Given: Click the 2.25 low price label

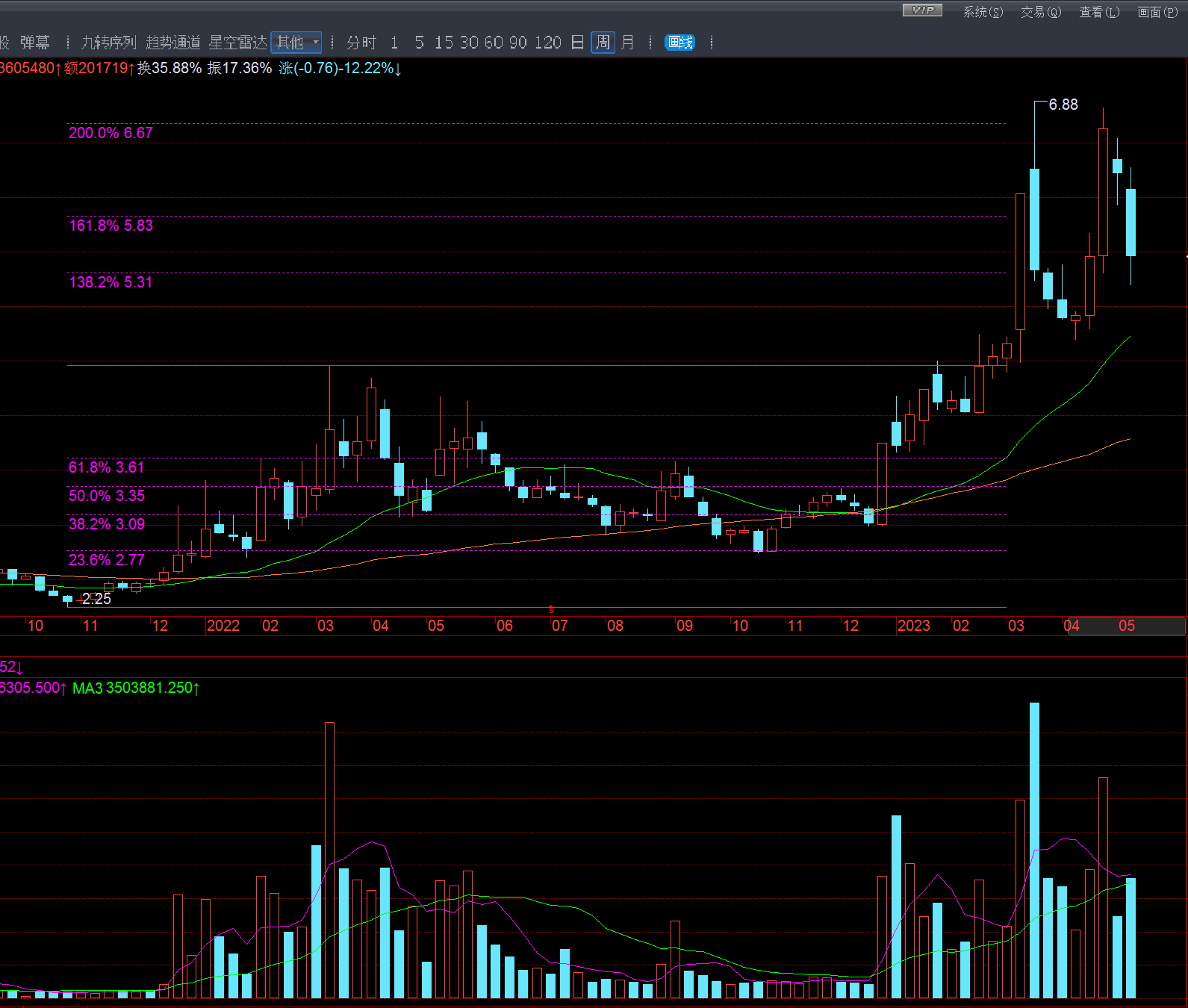Looking at the screenshot, I should click(x=96, y=599).
